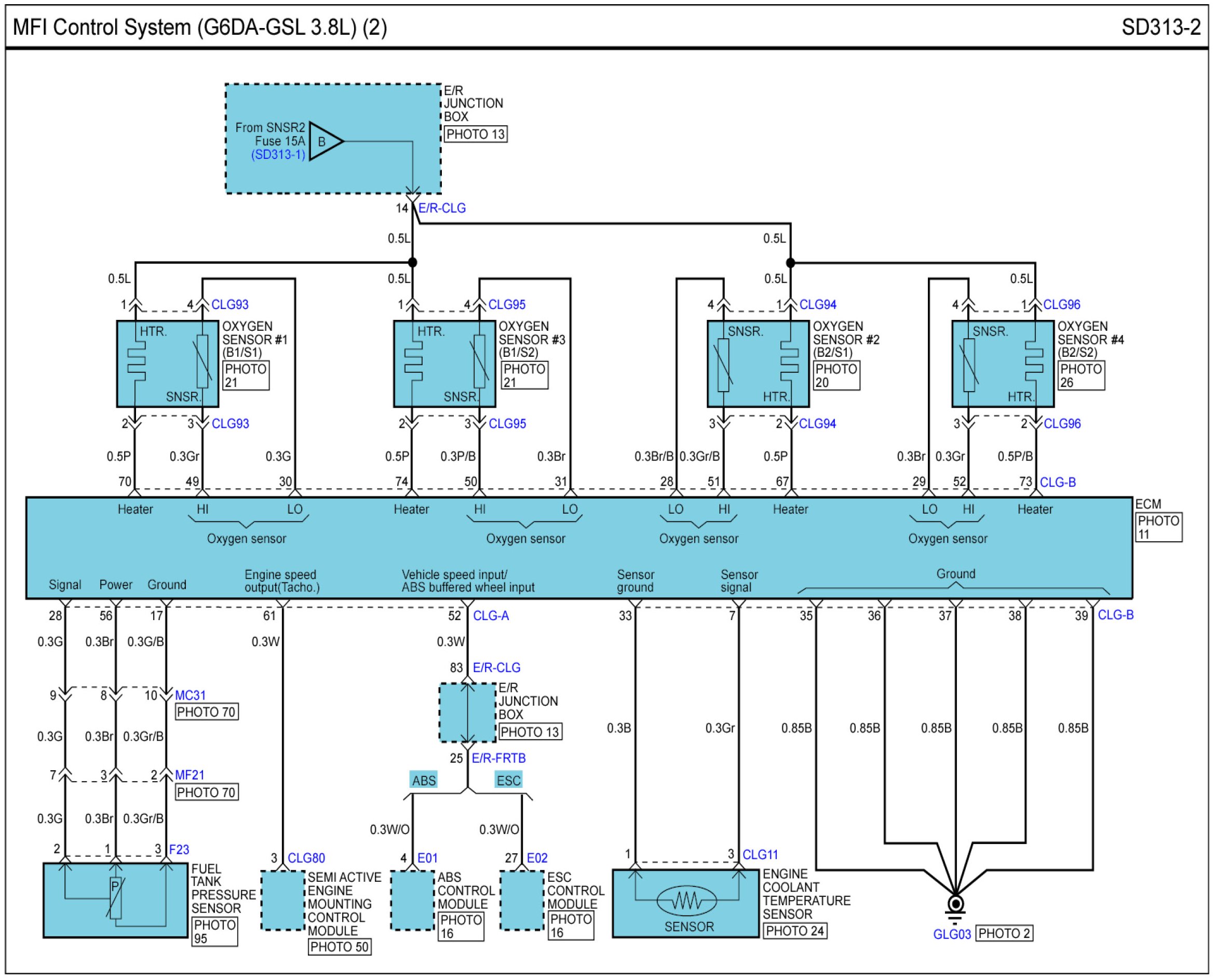Open PHOTO 26 reference for Oxygen Sensor #4
The height and width of the screenshot is (980, 1215).
point(1082,376)
